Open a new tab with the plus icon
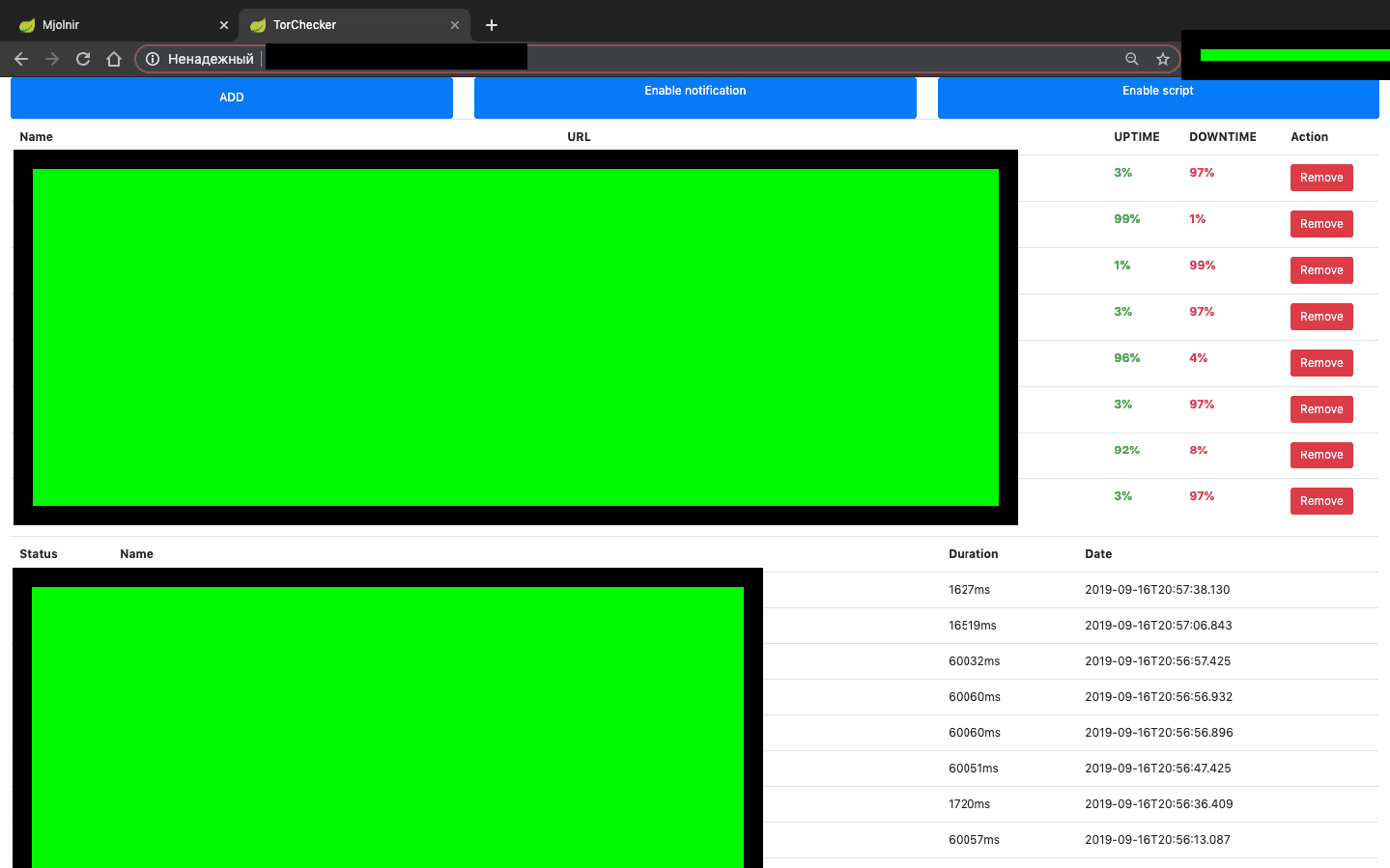Screen dimensions: 1390x868 (x=491, y=24)
